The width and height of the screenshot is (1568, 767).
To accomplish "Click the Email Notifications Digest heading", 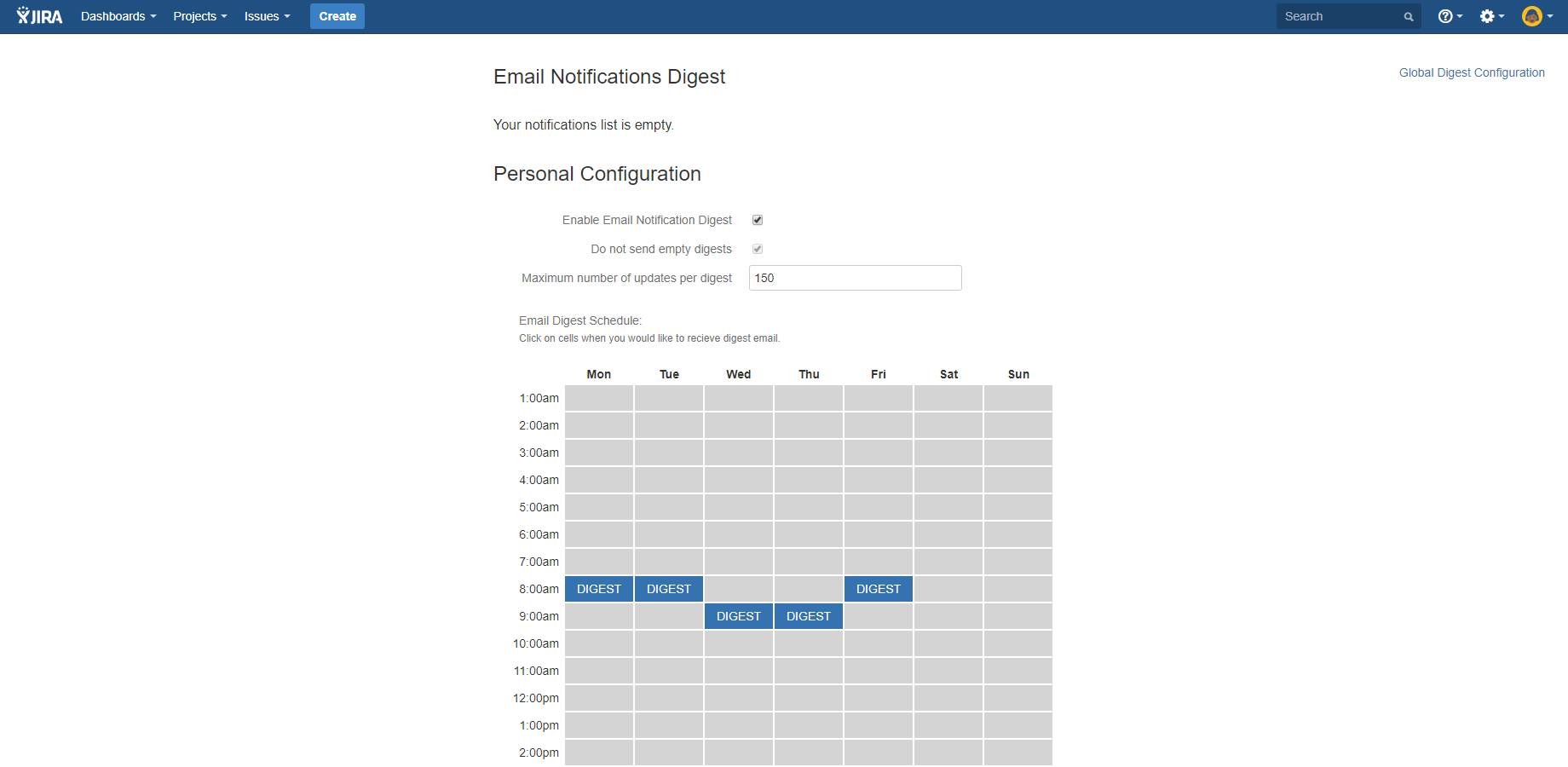I will 609,77.
